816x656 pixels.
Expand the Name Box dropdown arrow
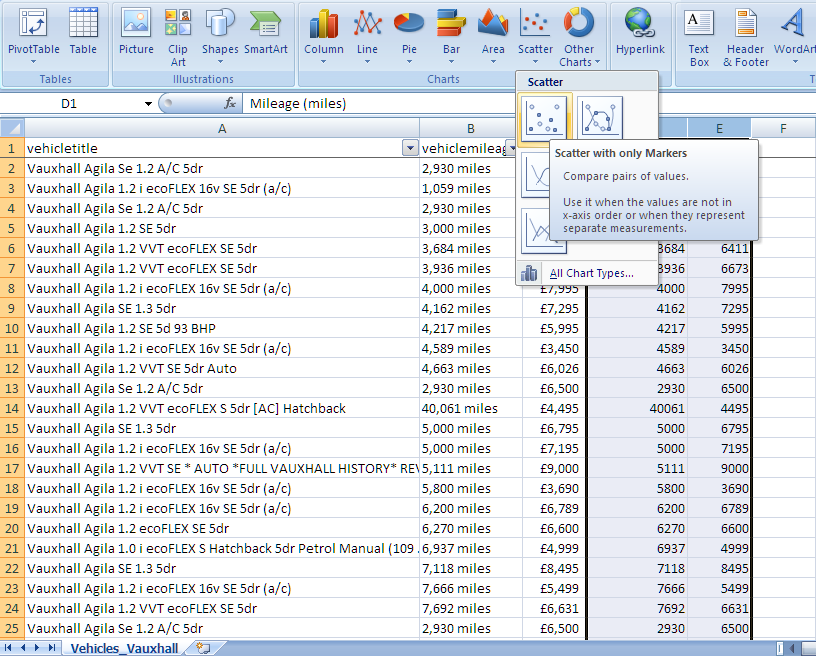point(148,104)
